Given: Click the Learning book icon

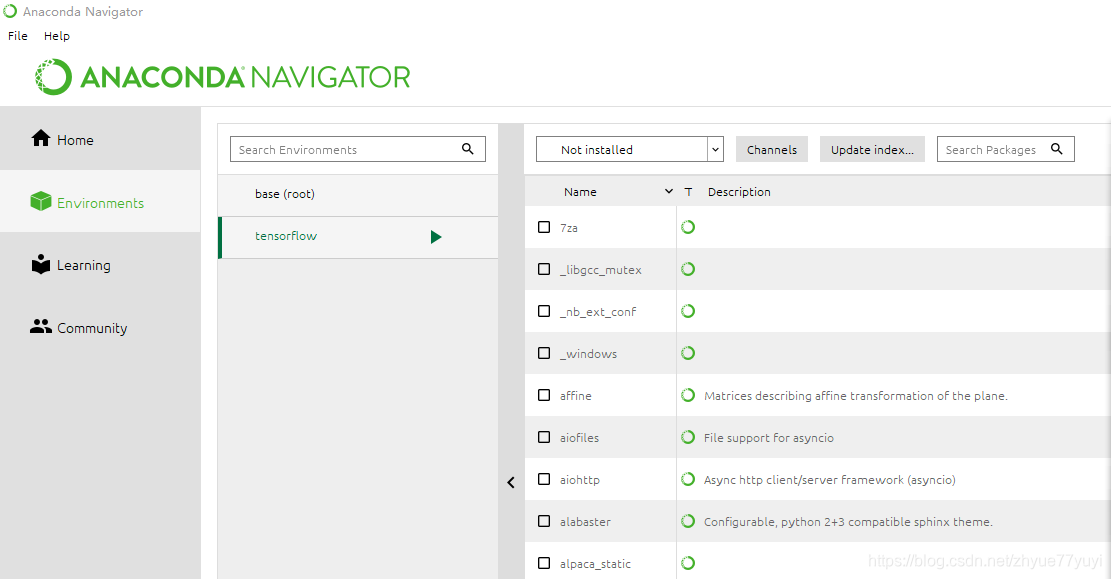Looking at the screenshot, I should click(41, 264).
